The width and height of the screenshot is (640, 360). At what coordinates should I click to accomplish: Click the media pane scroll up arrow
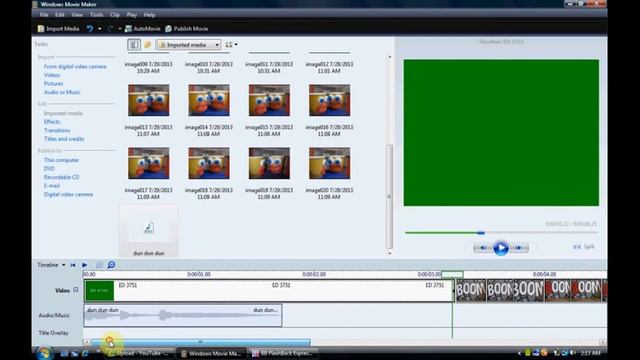(389, 57)
